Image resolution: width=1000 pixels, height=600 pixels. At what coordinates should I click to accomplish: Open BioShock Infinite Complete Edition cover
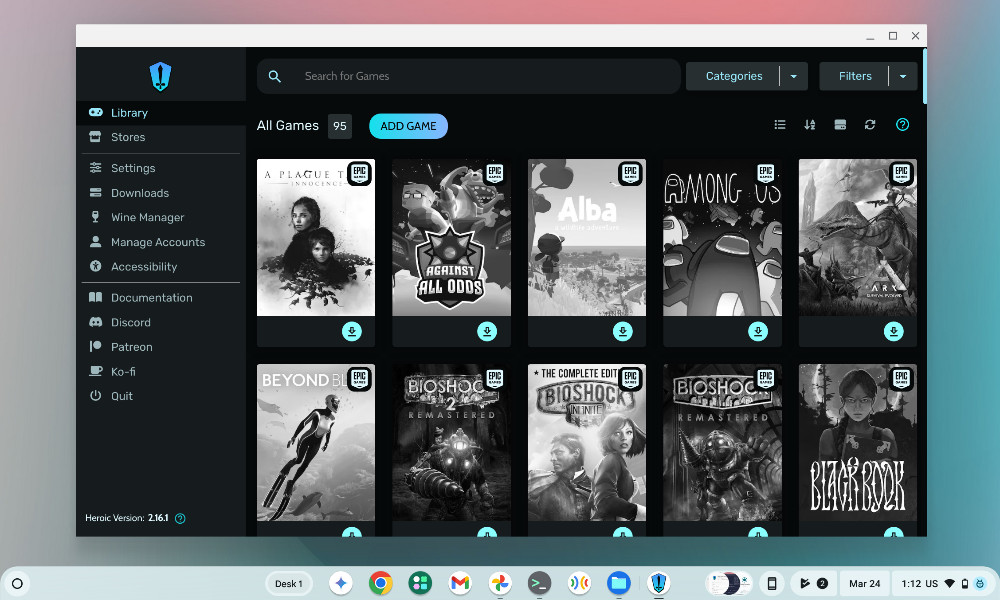pyautogui.click(x=587, y=443)
